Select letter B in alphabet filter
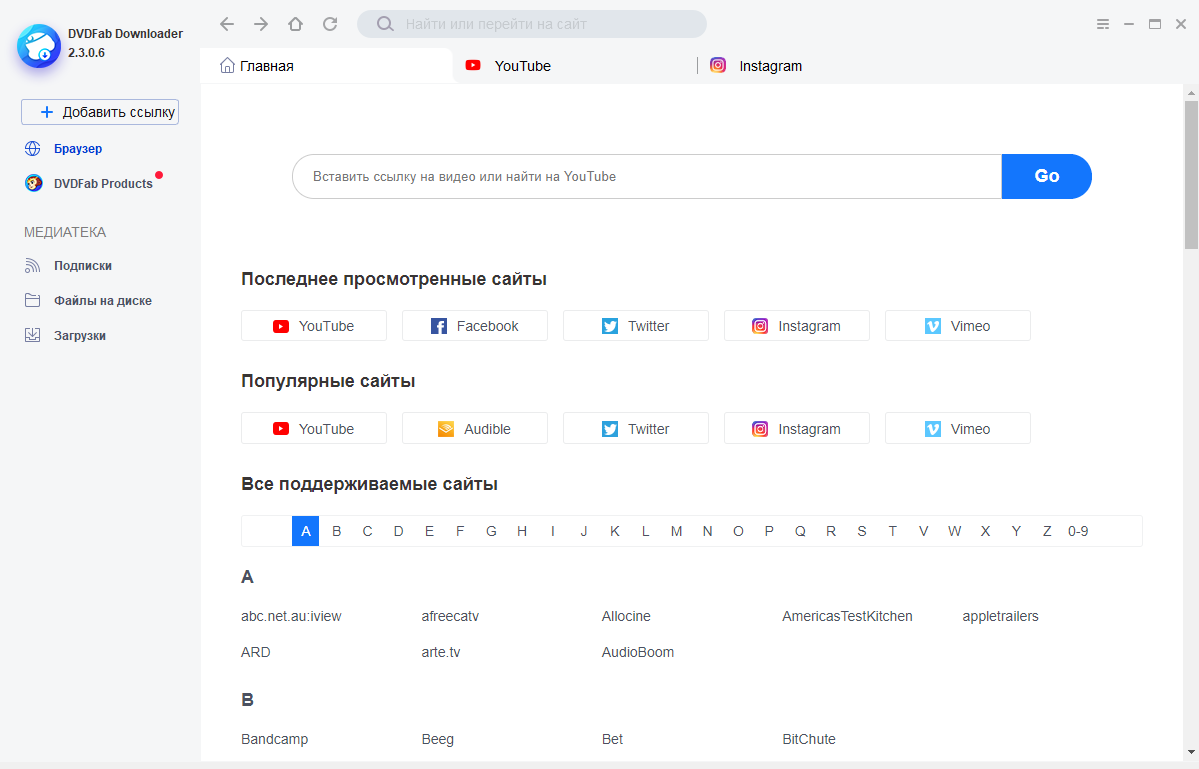This screenshot has width=1199, height=769. coord(336,531)
